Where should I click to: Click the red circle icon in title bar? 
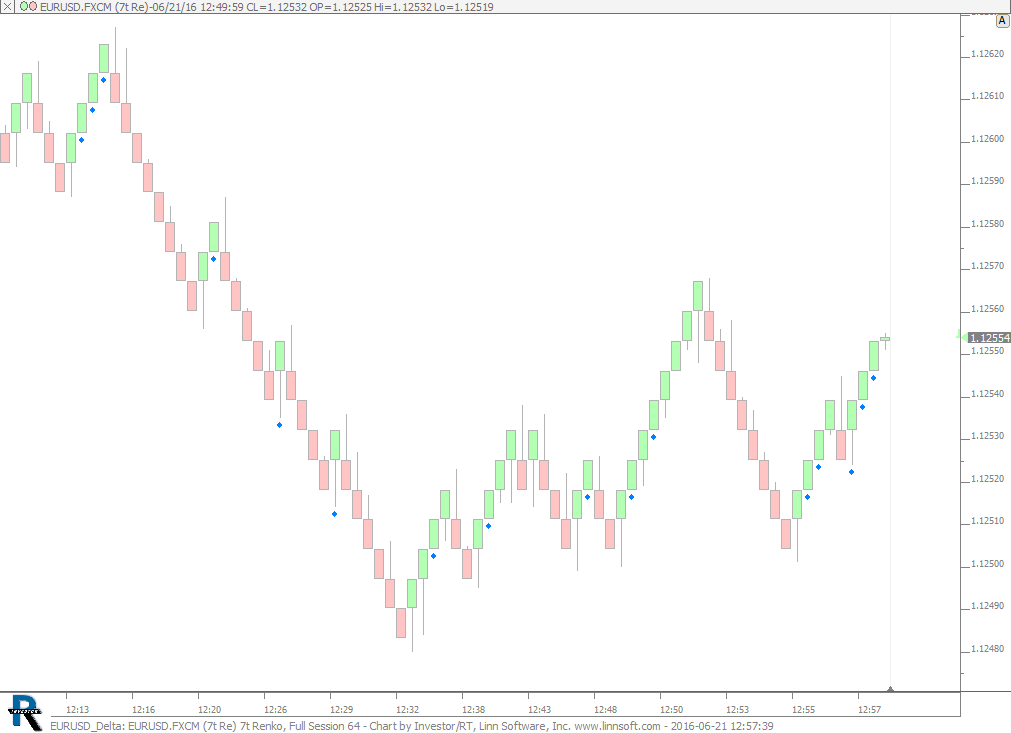click(x=32, y=6)
